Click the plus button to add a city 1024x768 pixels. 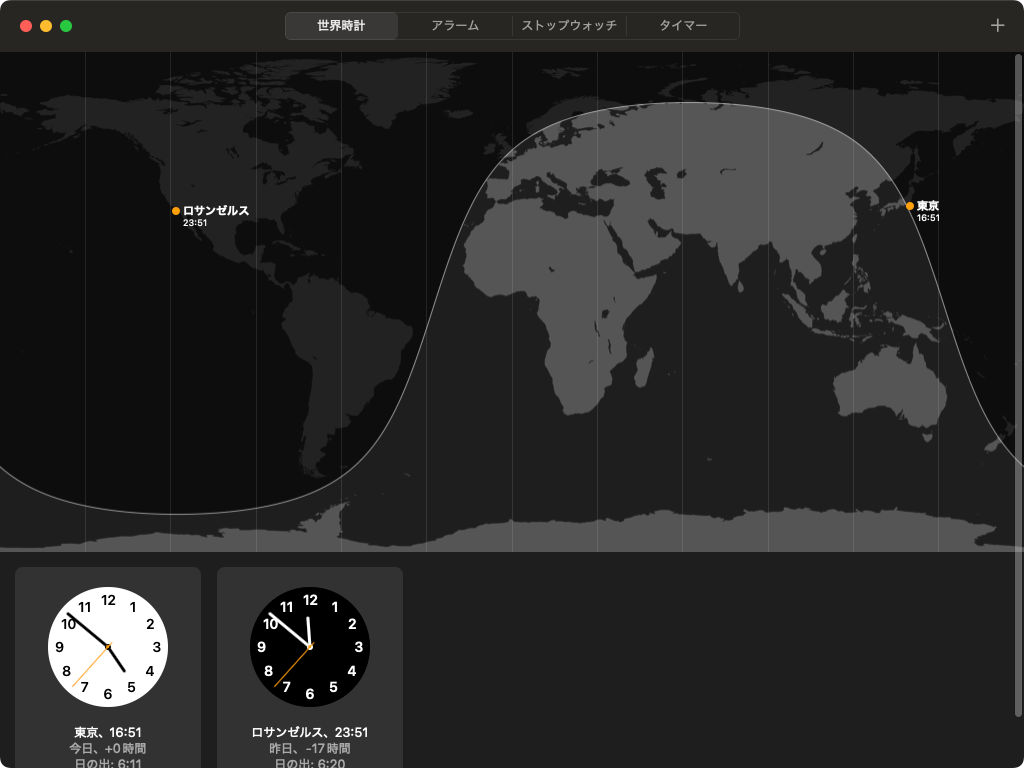point(997,26)
